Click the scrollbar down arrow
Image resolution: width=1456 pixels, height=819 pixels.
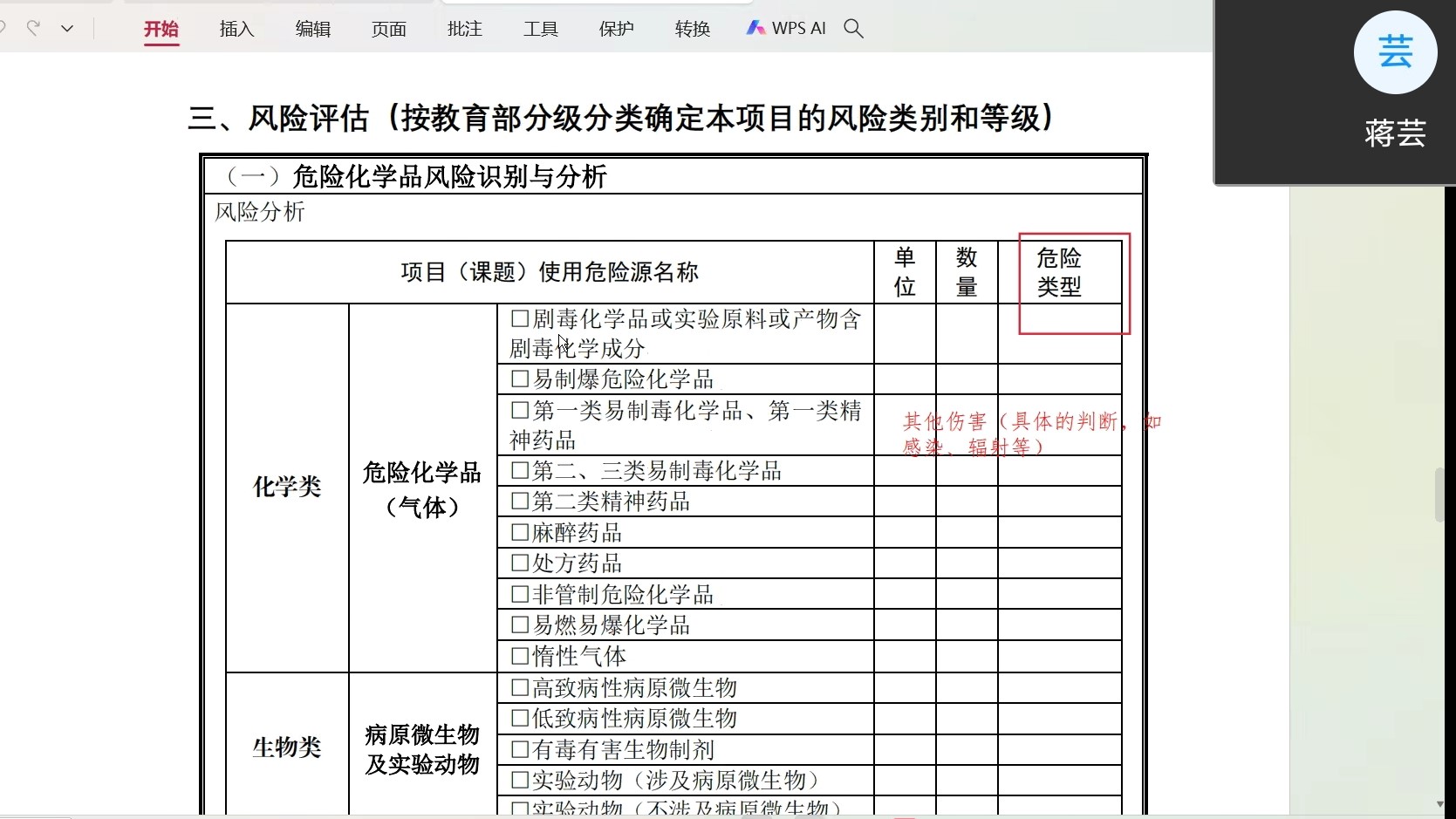pyautogui.click(x=1440, y=804)
